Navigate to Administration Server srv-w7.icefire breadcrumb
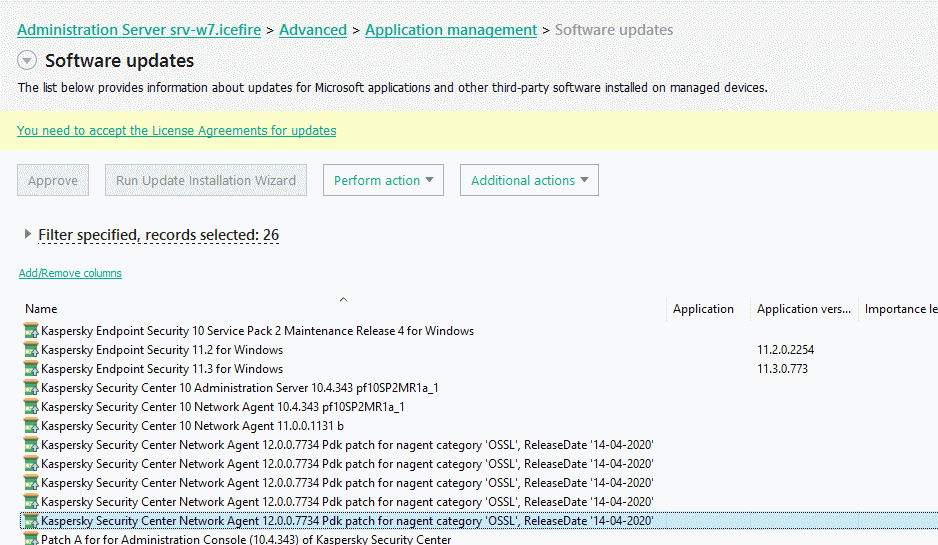938x545 pixels. 139,30
